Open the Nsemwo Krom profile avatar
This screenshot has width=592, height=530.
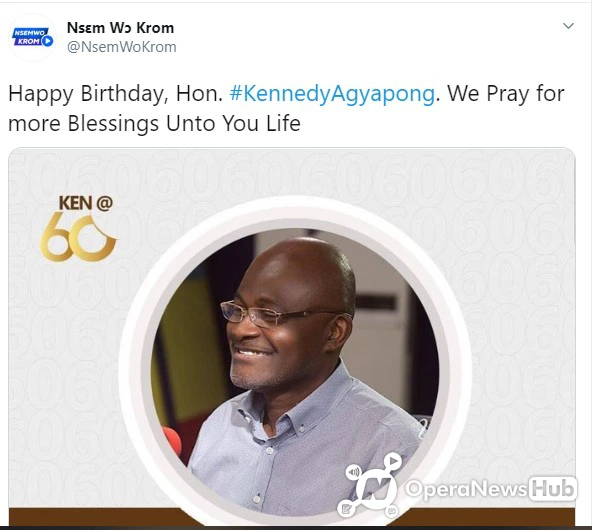[33, 37]
